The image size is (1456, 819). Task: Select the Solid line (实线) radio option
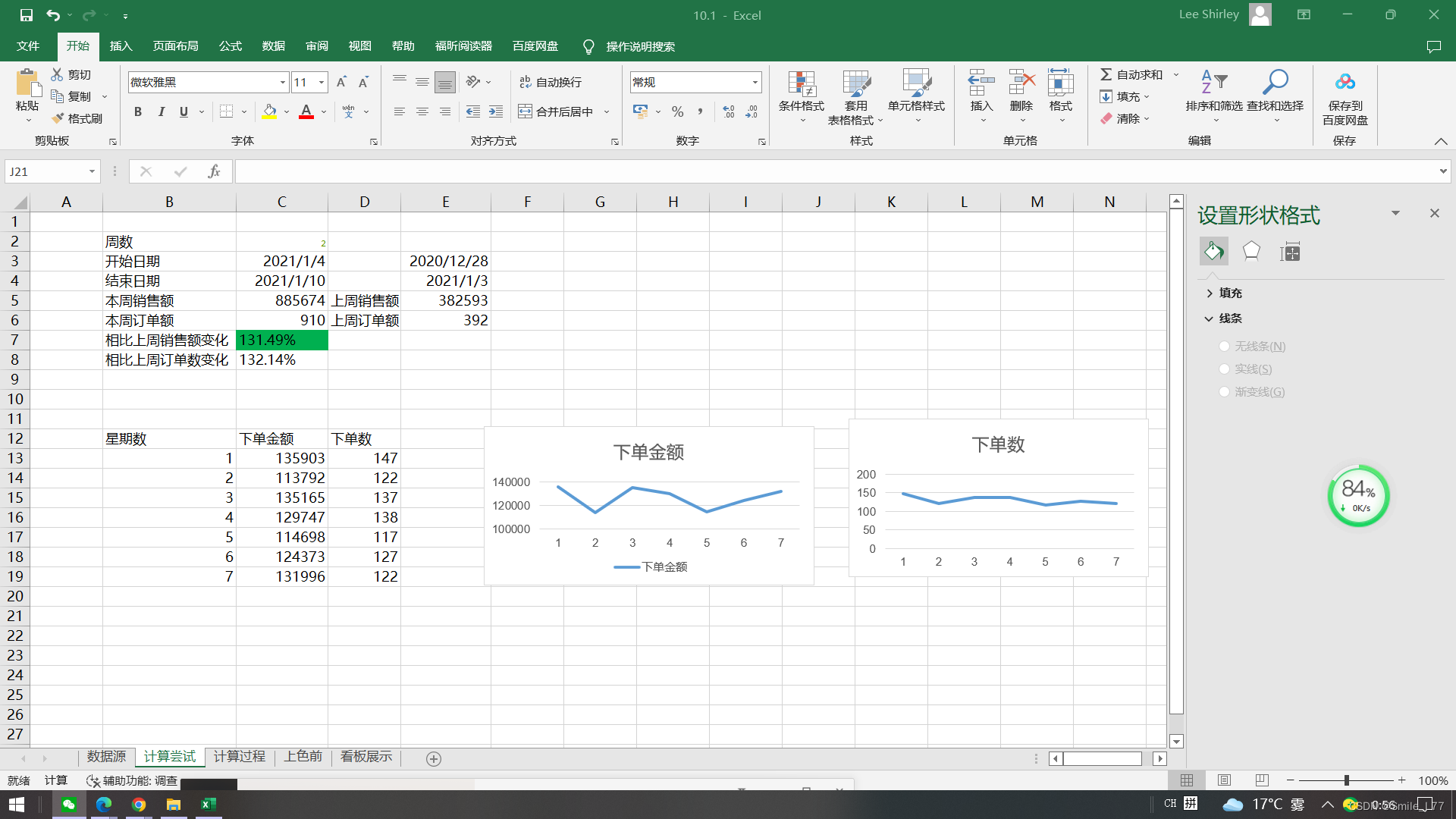click(x=1224, y=369)
